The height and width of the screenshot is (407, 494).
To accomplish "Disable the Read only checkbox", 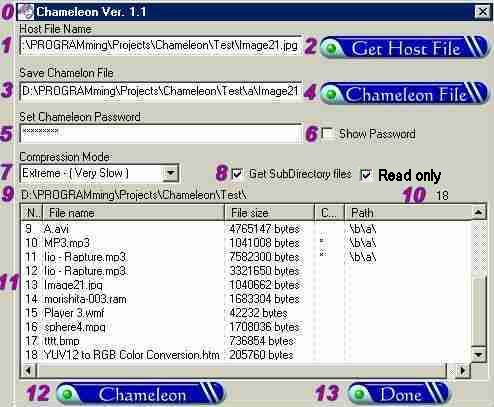I will 366,175.
